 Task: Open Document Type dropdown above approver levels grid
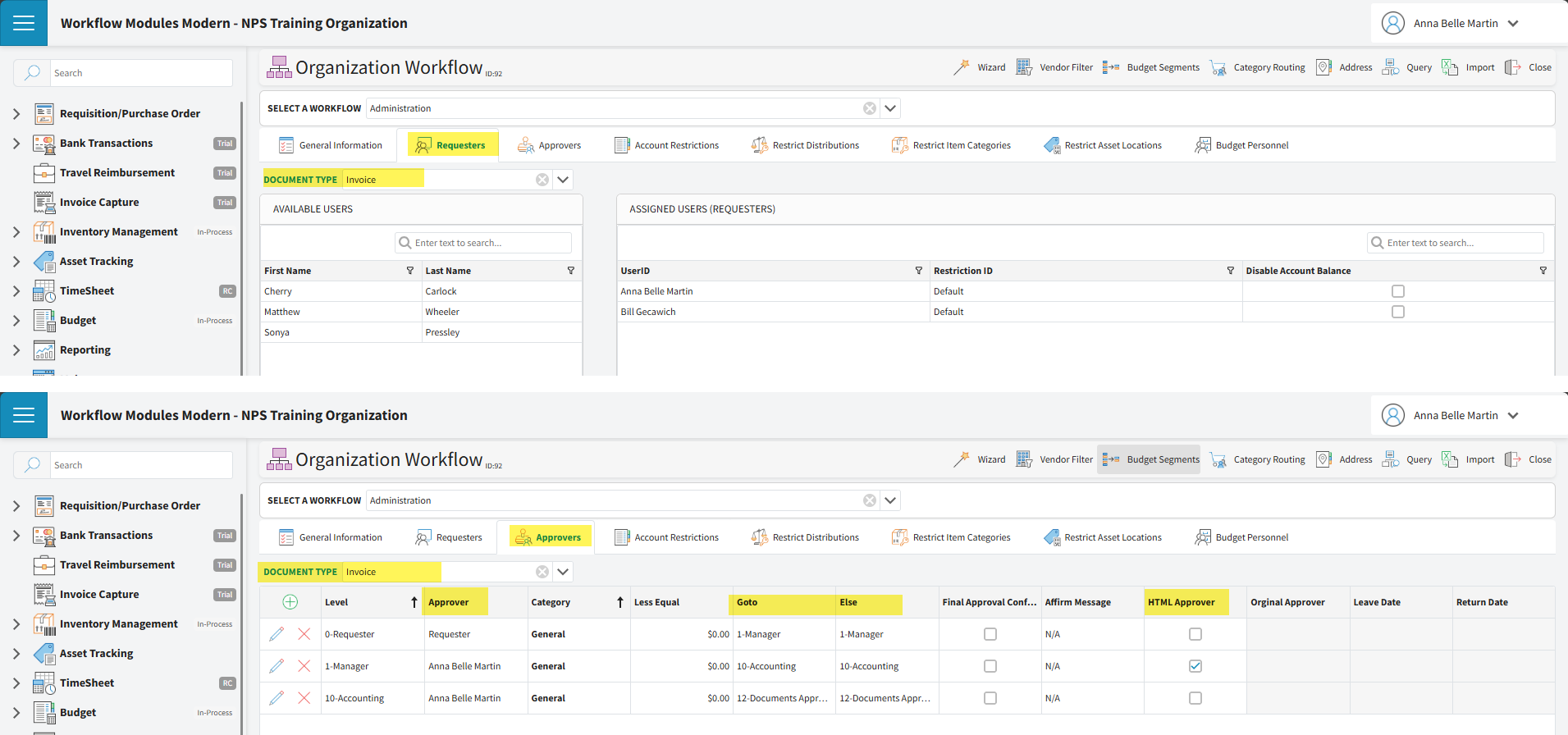(563, 572)
